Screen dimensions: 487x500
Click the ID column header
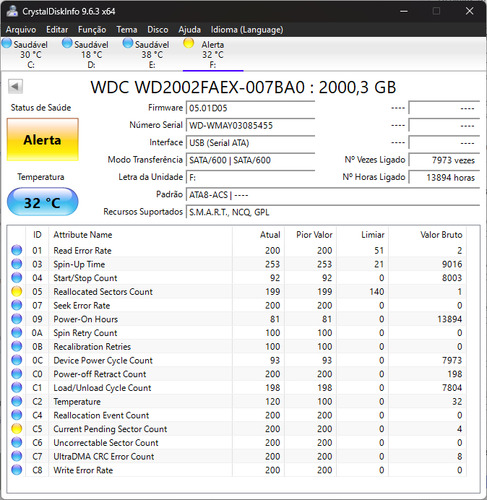click(x=37, y=235)
